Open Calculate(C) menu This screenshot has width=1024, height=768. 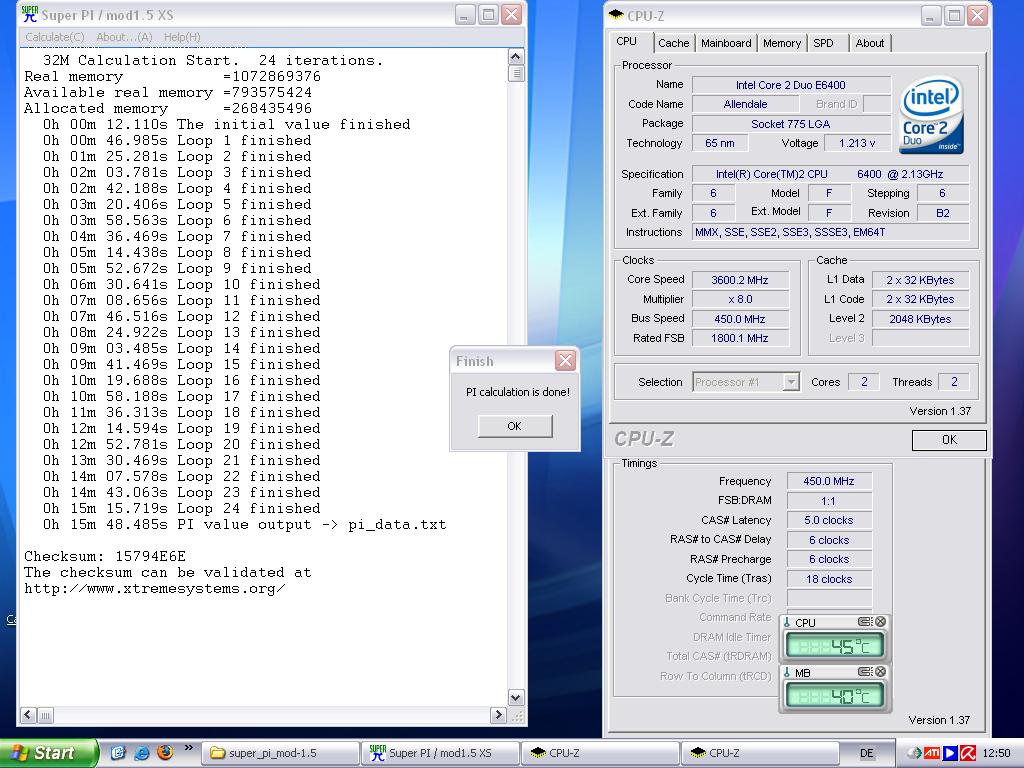click(x=55, y=37)
